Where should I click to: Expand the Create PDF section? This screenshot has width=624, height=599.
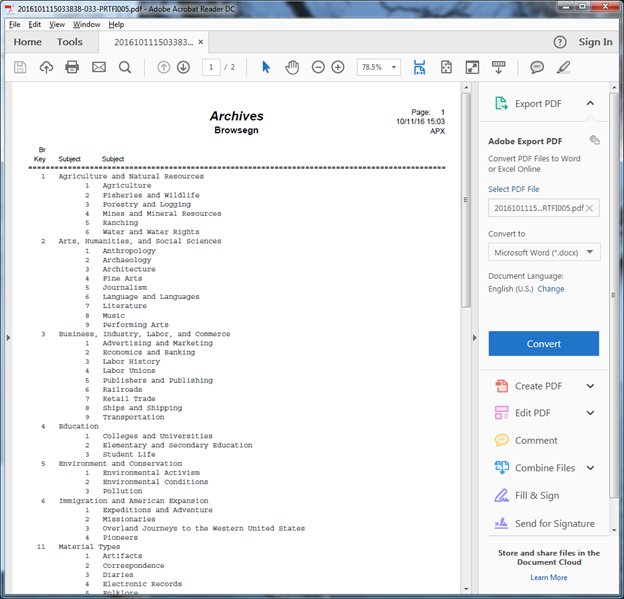590,386
